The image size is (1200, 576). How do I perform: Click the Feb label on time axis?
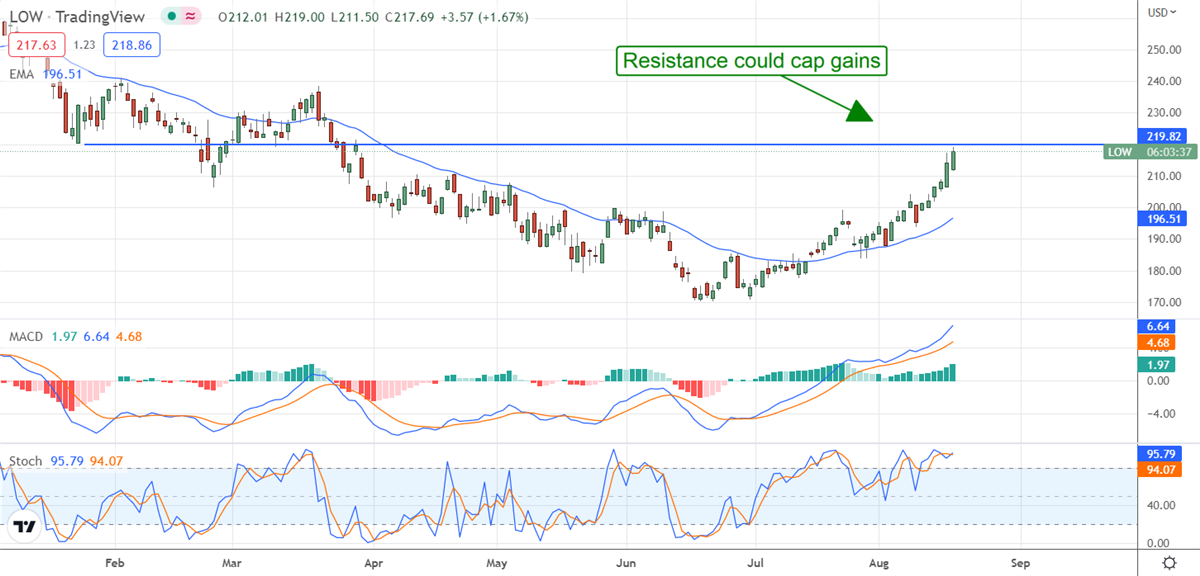point(116,561)
